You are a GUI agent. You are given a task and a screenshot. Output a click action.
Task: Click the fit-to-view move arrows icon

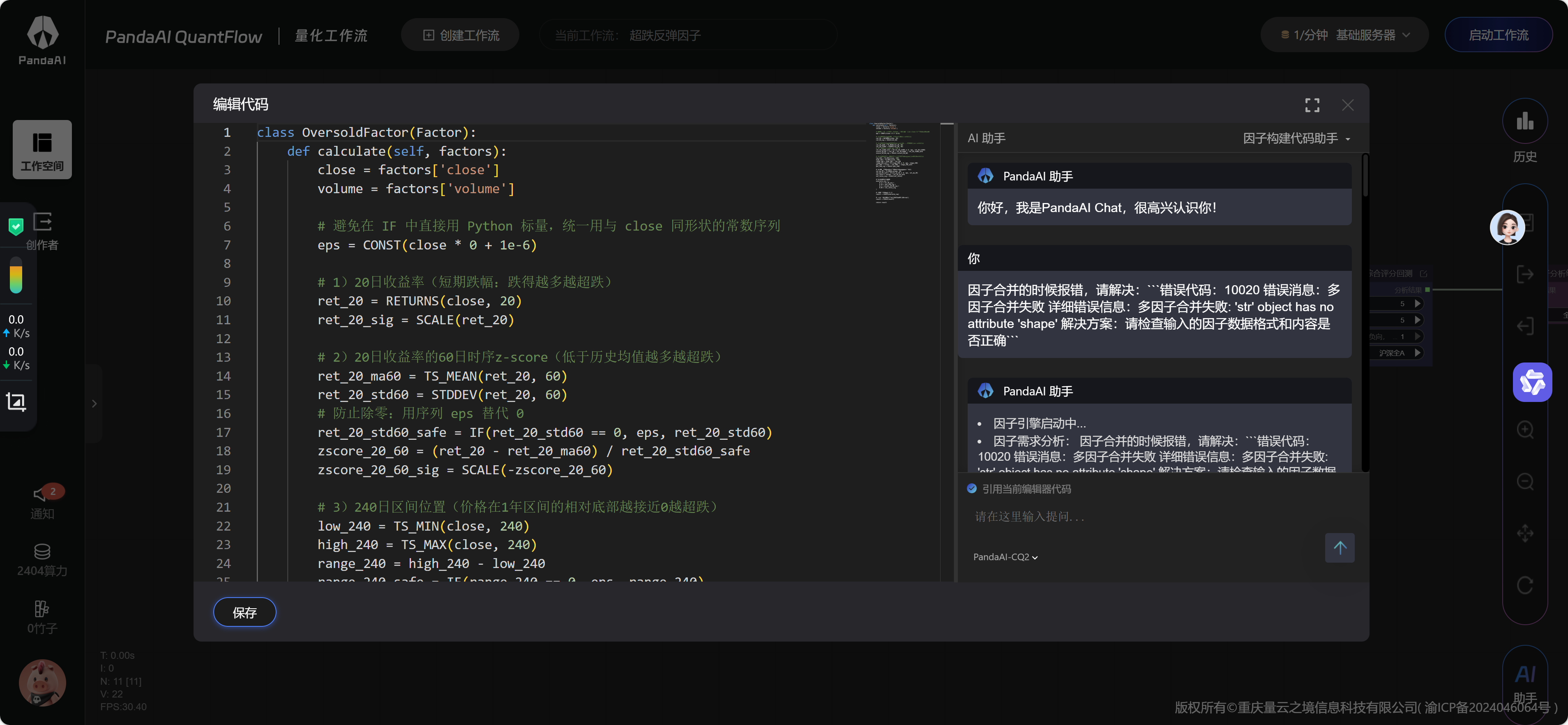coord(1525,533)
